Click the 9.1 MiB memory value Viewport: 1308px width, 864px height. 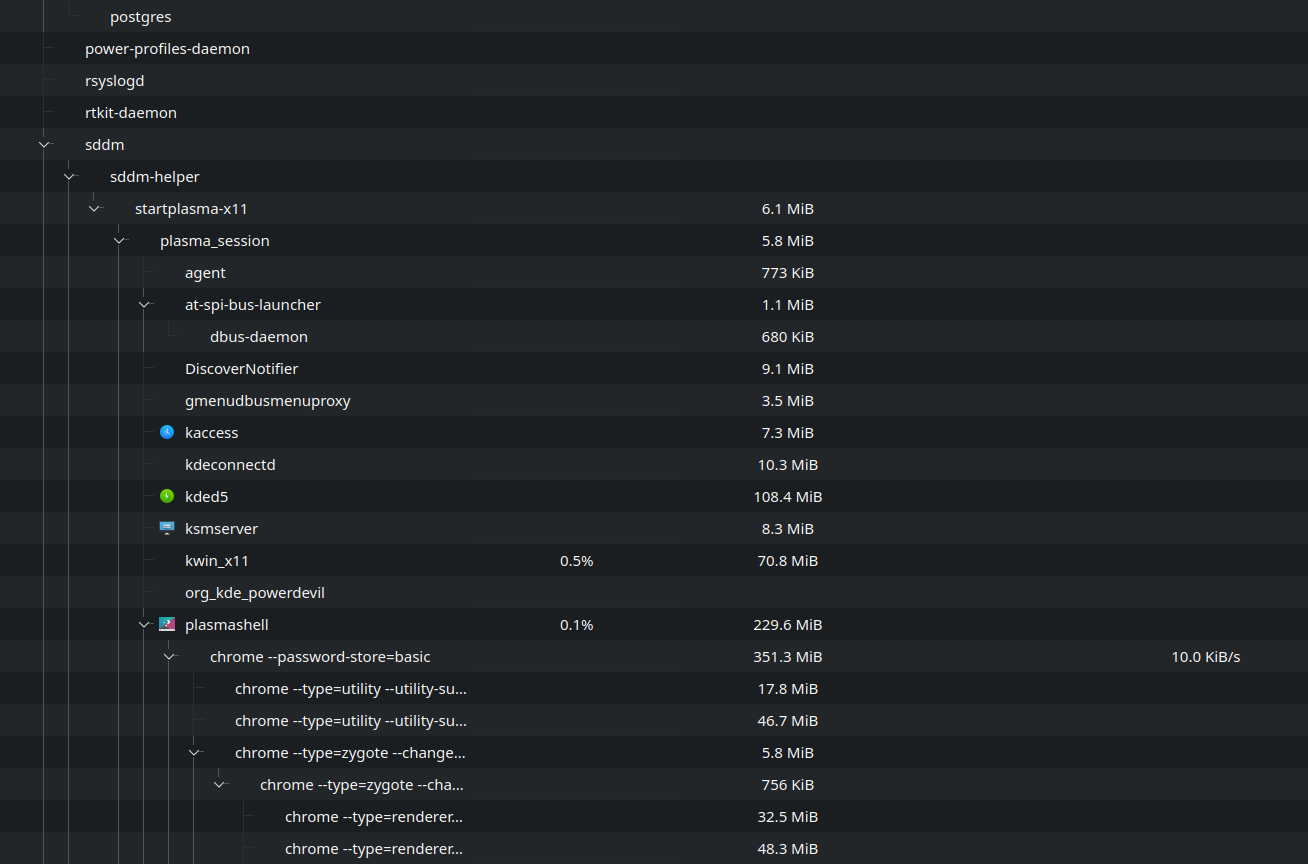pos(788,368)
